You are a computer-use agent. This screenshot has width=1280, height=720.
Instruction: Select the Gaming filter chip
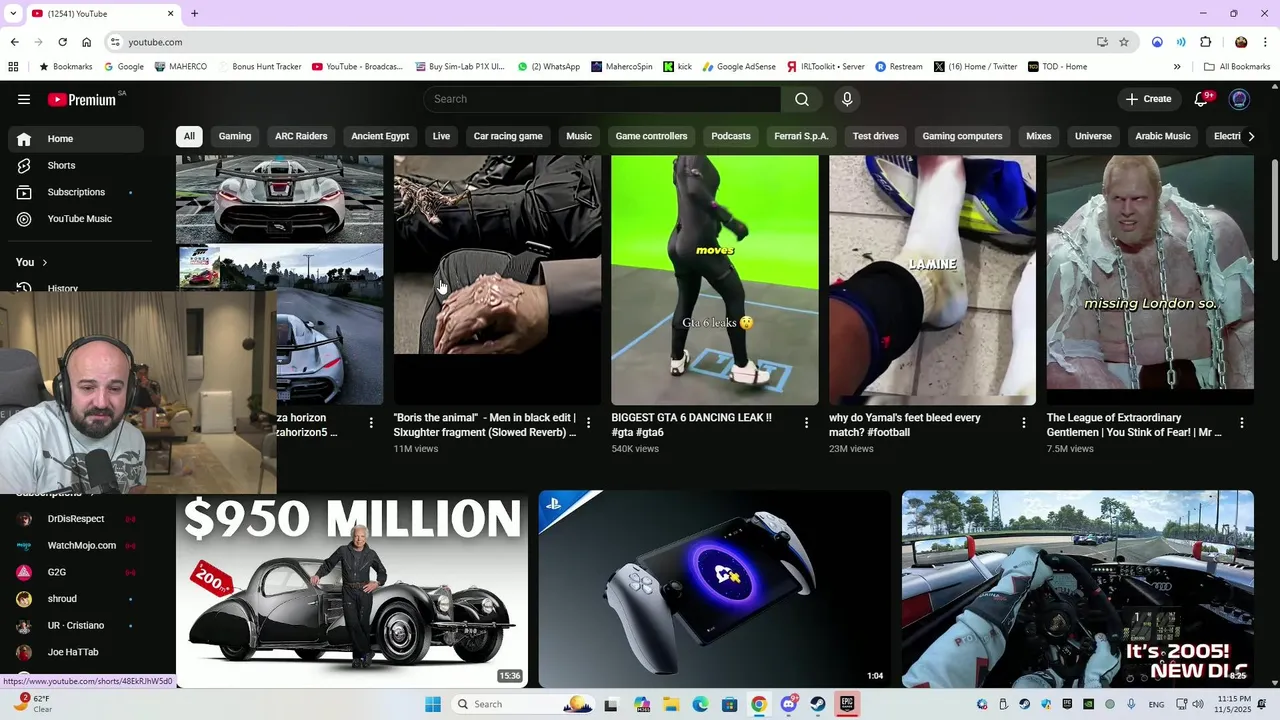235,136
